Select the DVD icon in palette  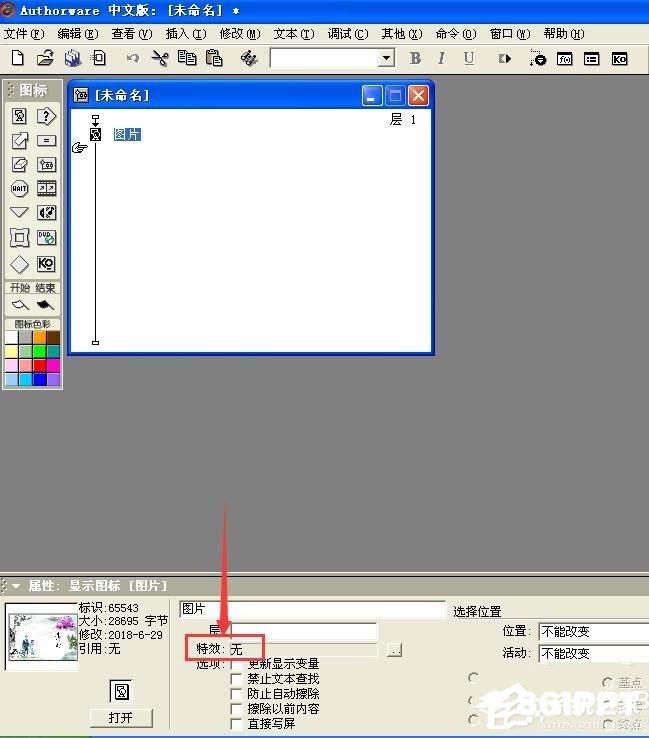click(x=46, y=237)
